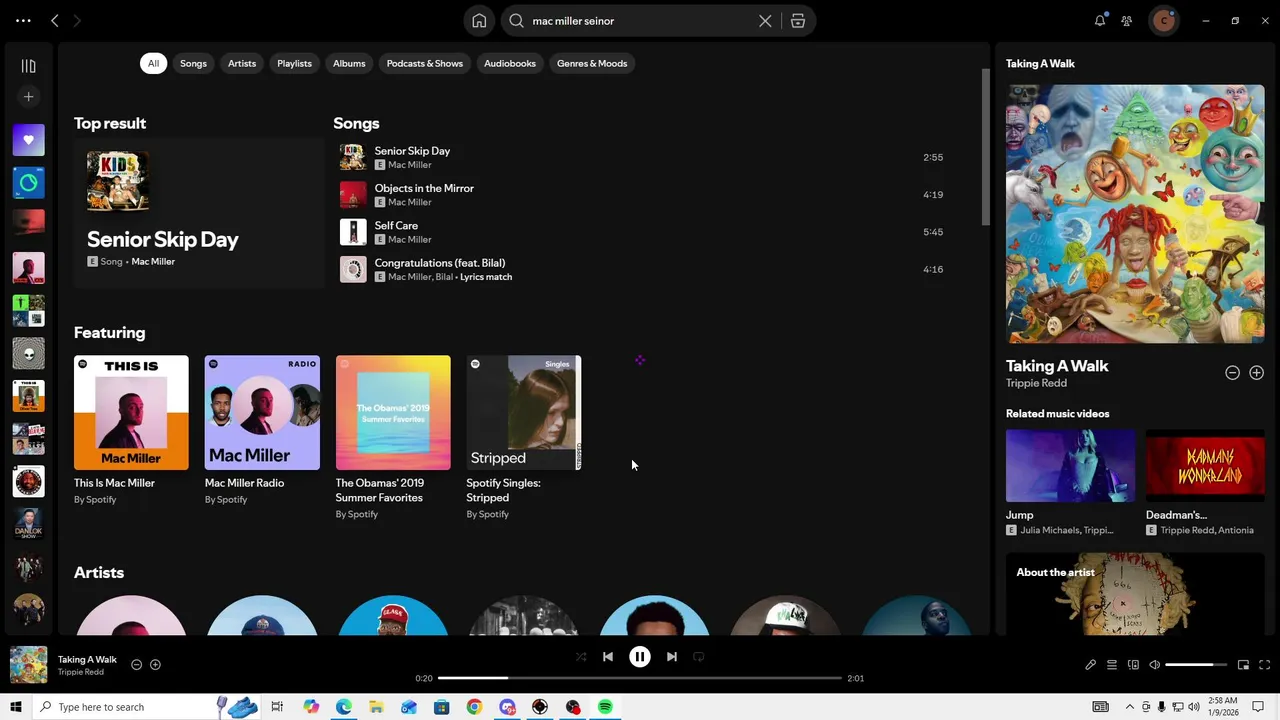Go to the Spotify Home screen
Screen dimensions: 1280x720
(479, 21)
